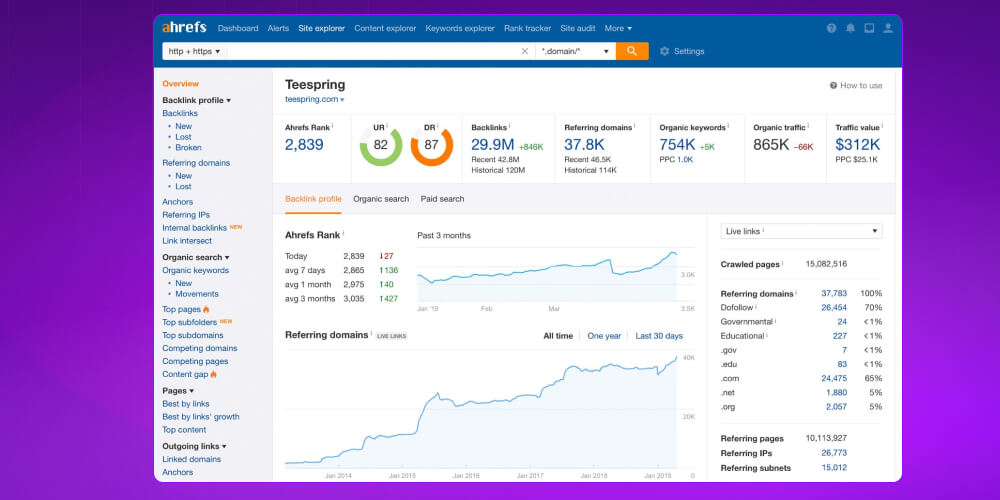
Task: Select the One year chart range
Action: [x=604, y=336]
